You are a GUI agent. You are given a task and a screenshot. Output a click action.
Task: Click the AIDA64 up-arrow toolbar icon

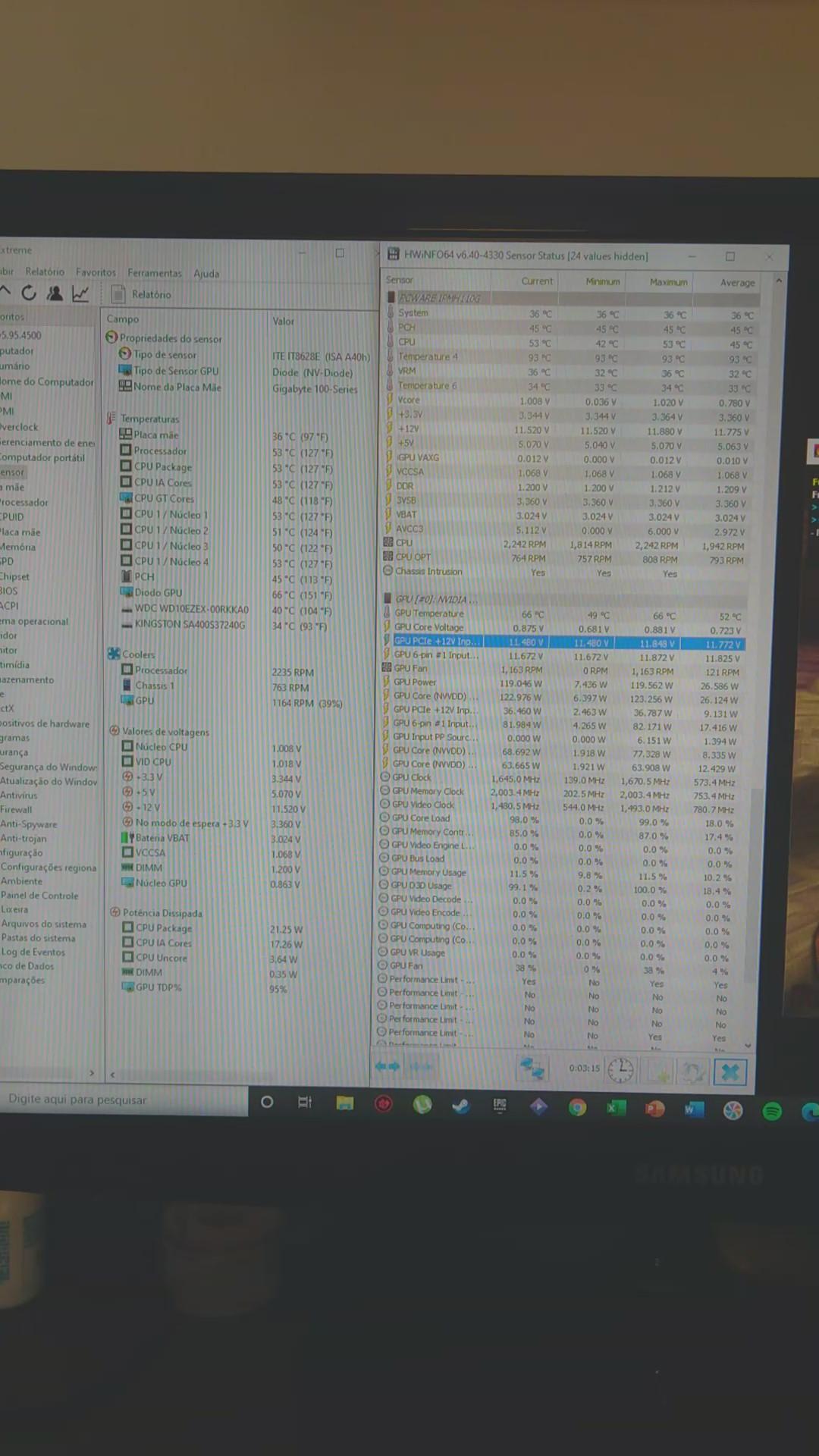coord(5,292)
